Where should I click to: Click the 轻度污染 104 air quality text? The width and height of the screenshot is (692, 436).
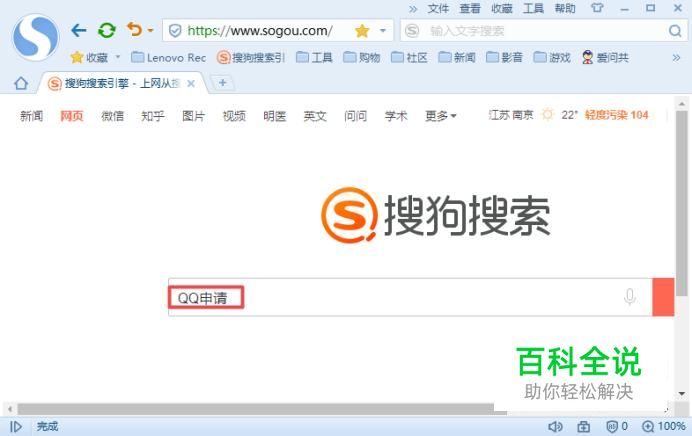pyautogui.click(x=616, y=115)
